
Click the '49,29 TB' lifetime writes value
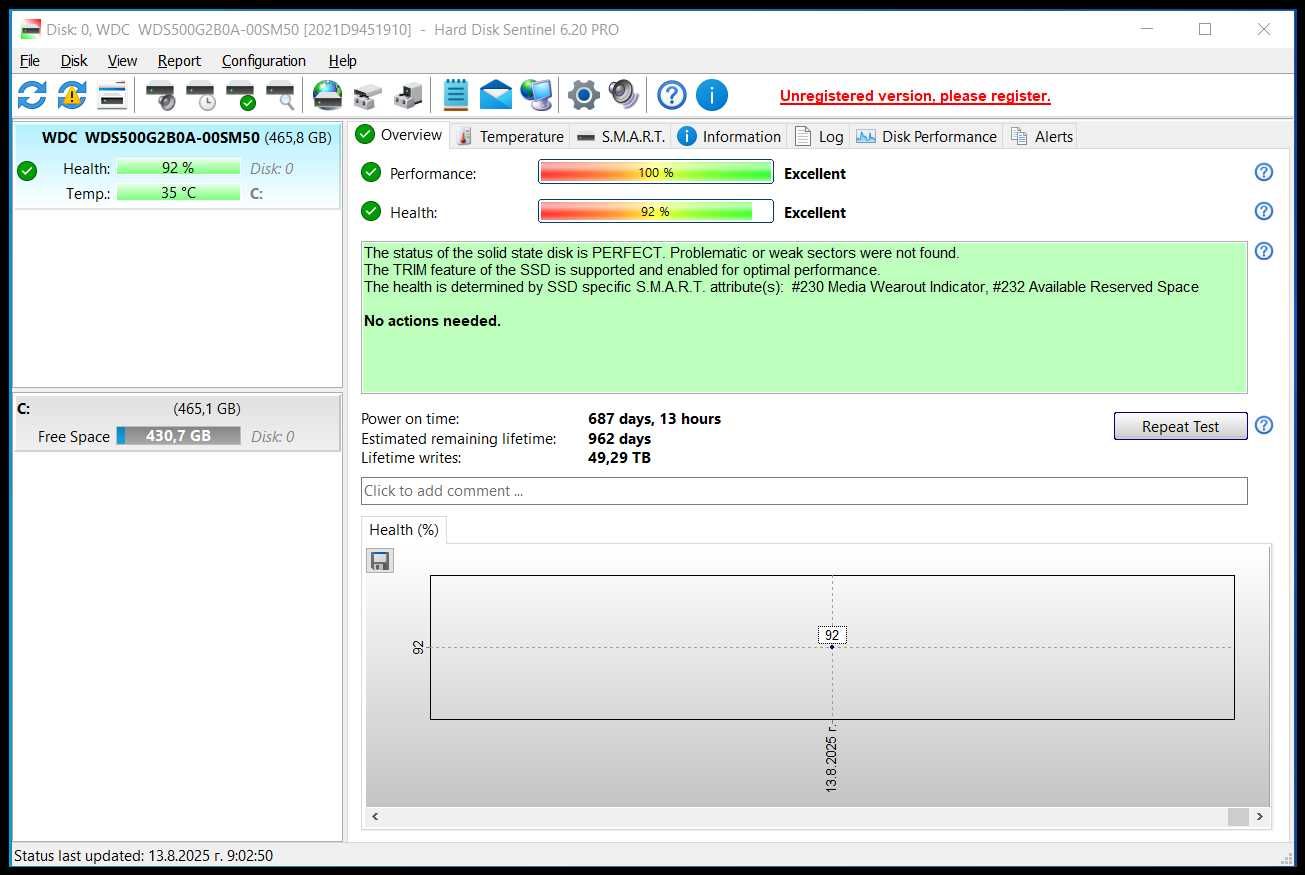tap(620, 457)
